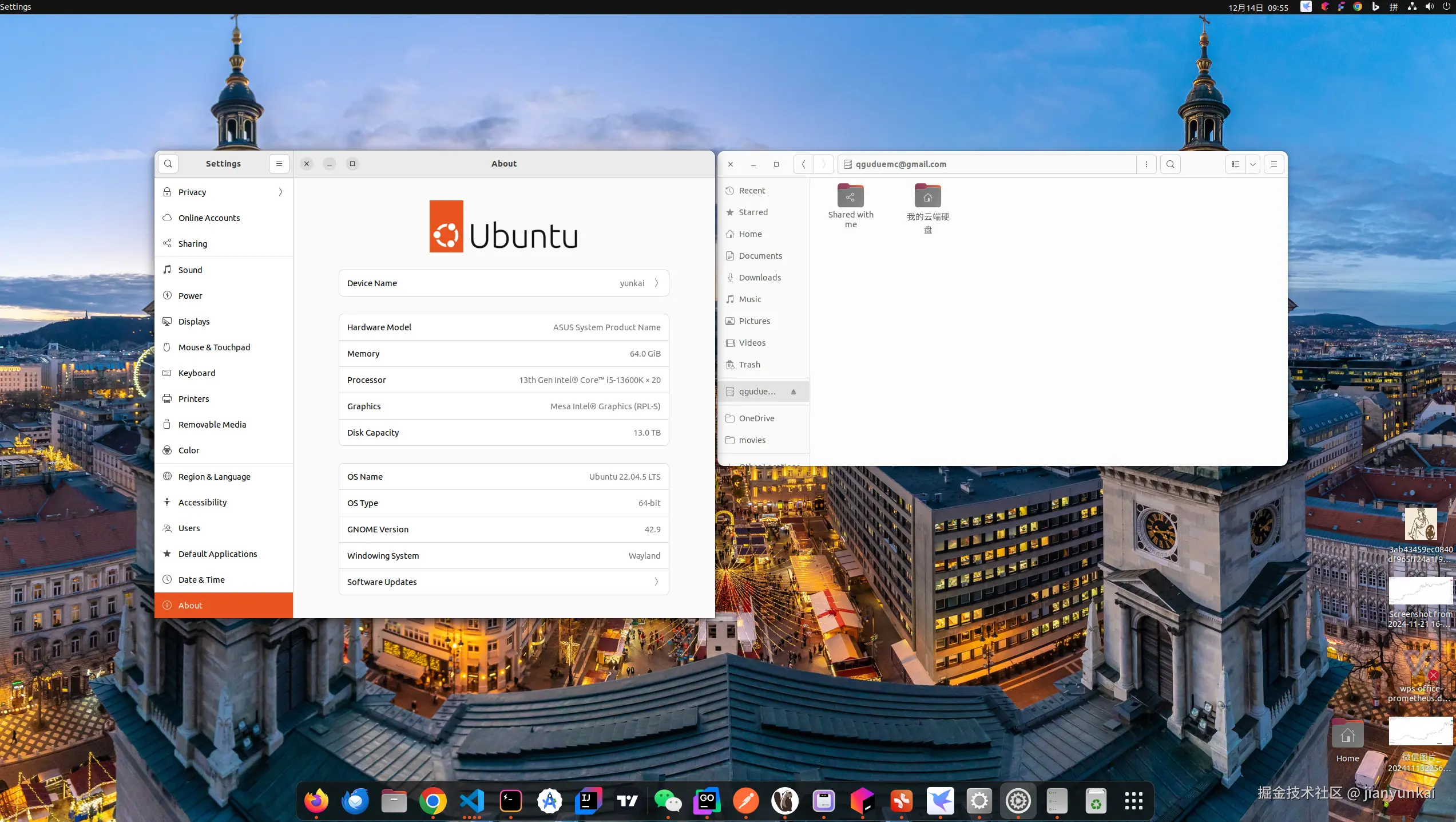1456x822 pixels.
Task: Go back with the left arrow button
Action: click(803, 164)
